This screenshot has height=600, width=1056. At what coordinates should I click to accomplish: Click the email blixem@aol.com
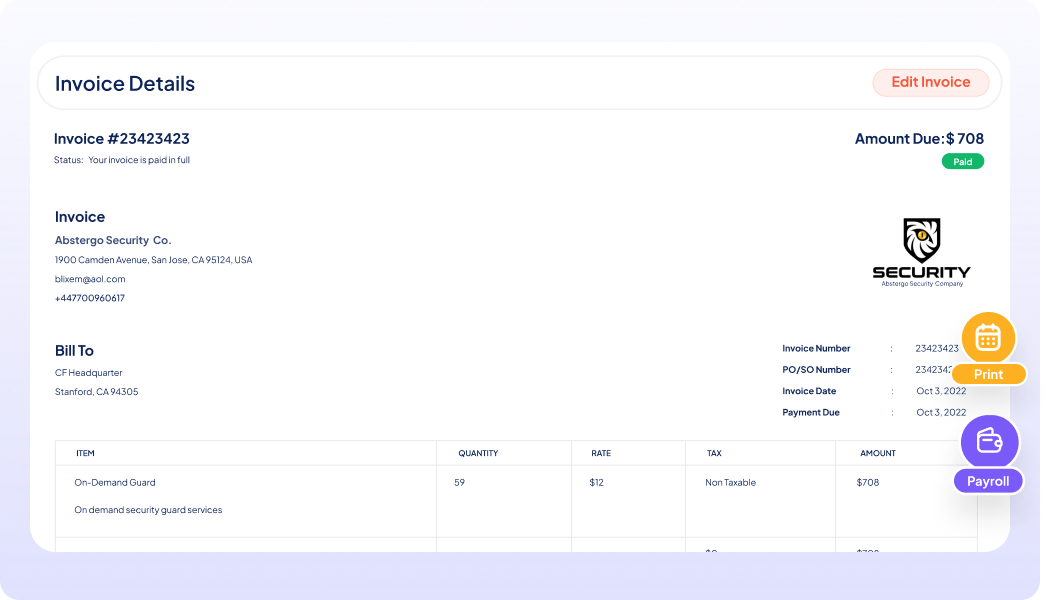point(90,279)
